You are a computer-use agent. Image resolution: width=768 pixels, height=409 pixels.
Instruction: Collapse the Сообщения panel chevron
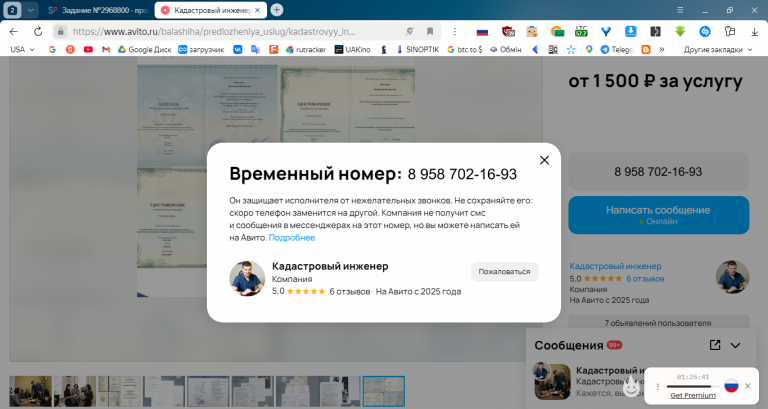(x=735, y=345)
